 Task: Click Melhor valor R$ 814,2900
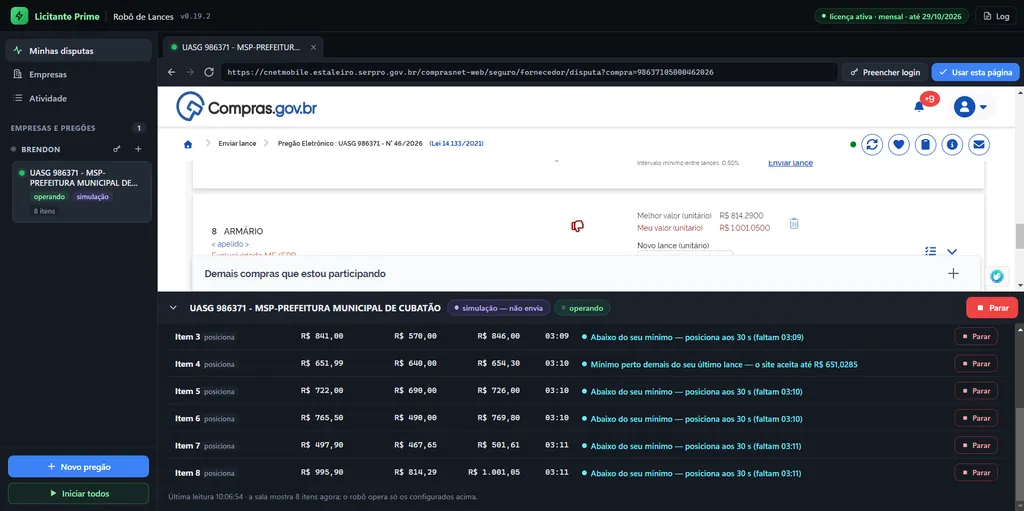(x=741, y=216)
